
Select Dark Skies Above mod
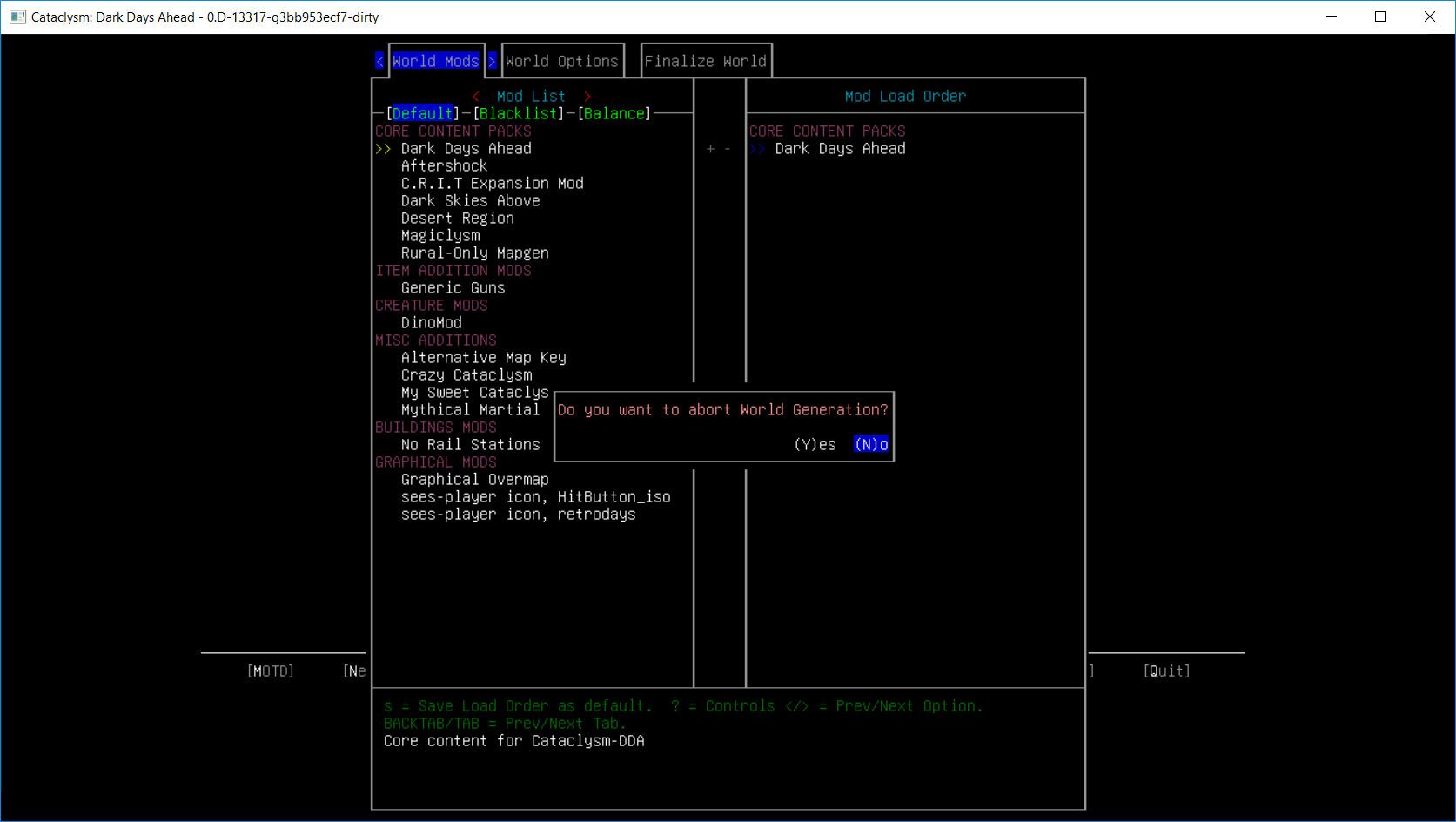[x=470, y=201]
